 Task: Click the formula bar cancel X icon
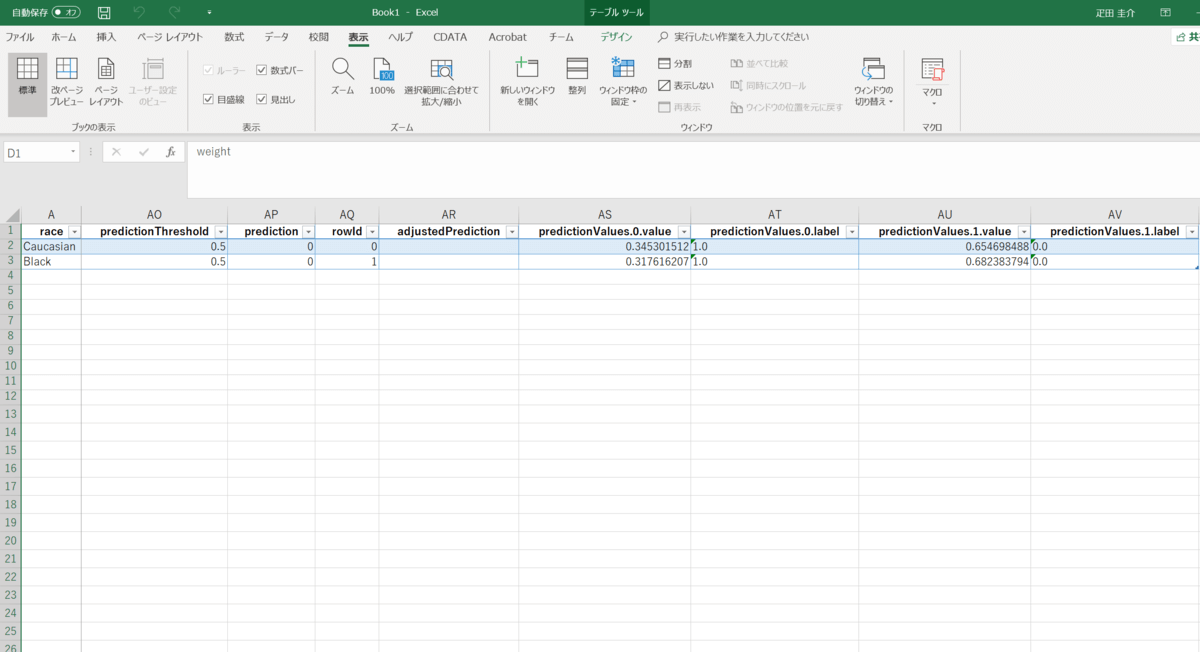116,152
